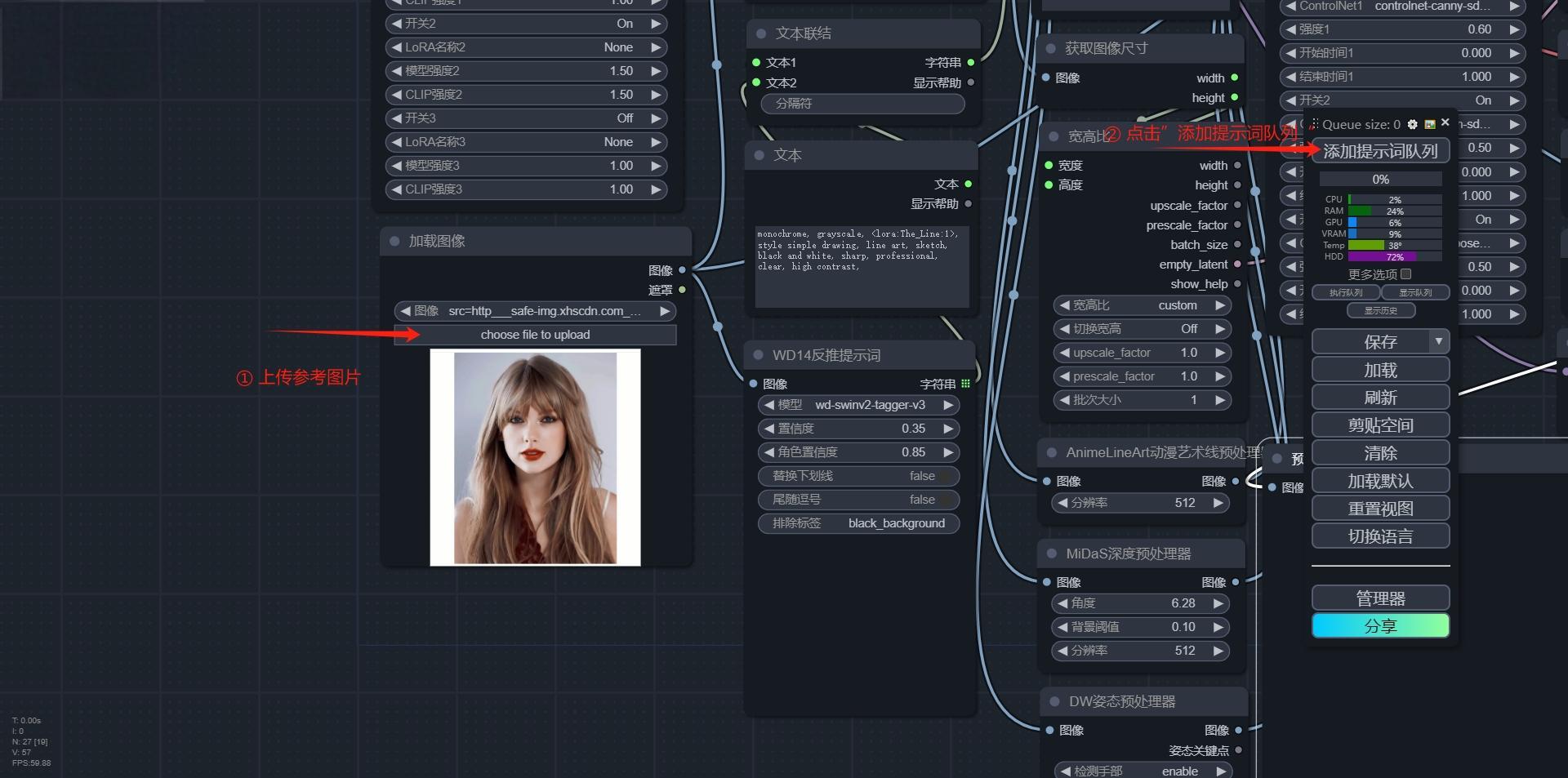The height and width of the screenshot is (778, 1568).
Task: Collapse the 文本联结 node via its title dot
Action: pos(761,34)
